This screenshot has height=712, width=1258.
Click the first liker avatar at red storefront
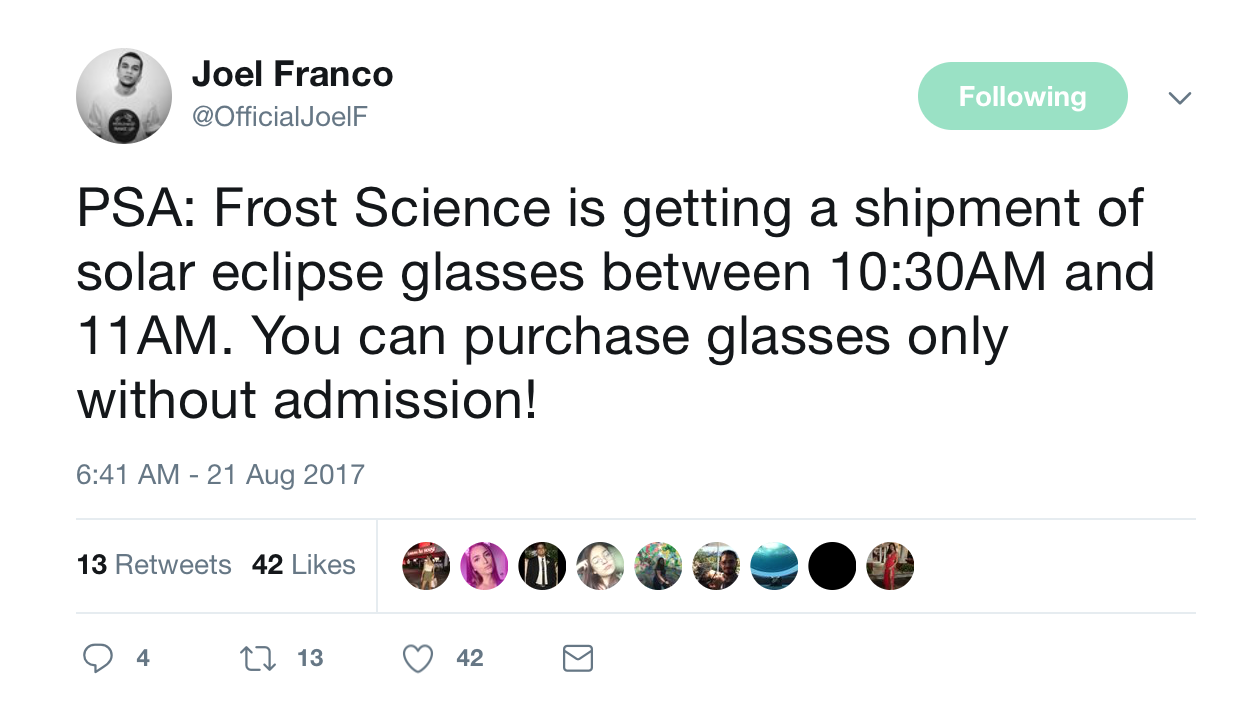[426, 566]
